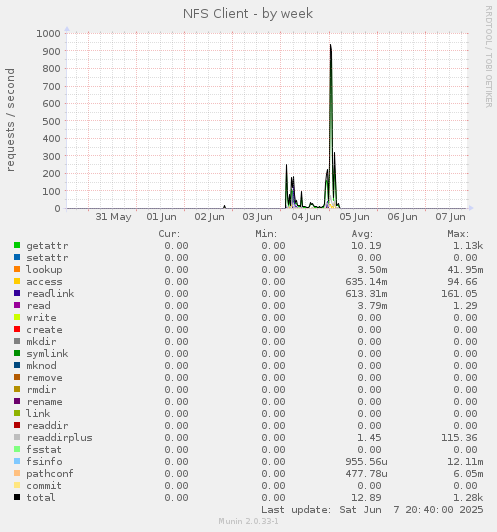Click the getattr max value 1.13k
Screen dimensions: 497x532
pyautogui.click(x=468, y=246)
